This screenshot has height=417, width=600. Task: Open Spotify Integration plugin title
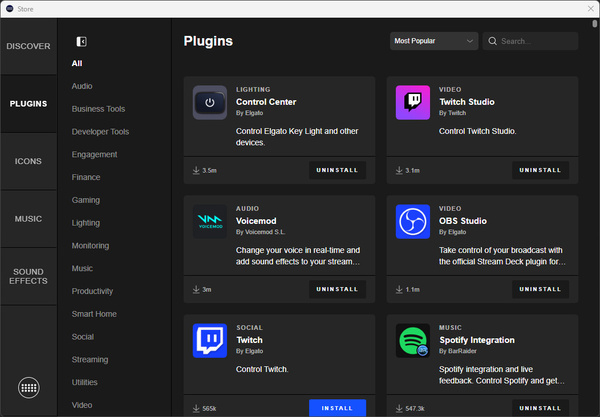pyautogui.click(x=477, y=340)
